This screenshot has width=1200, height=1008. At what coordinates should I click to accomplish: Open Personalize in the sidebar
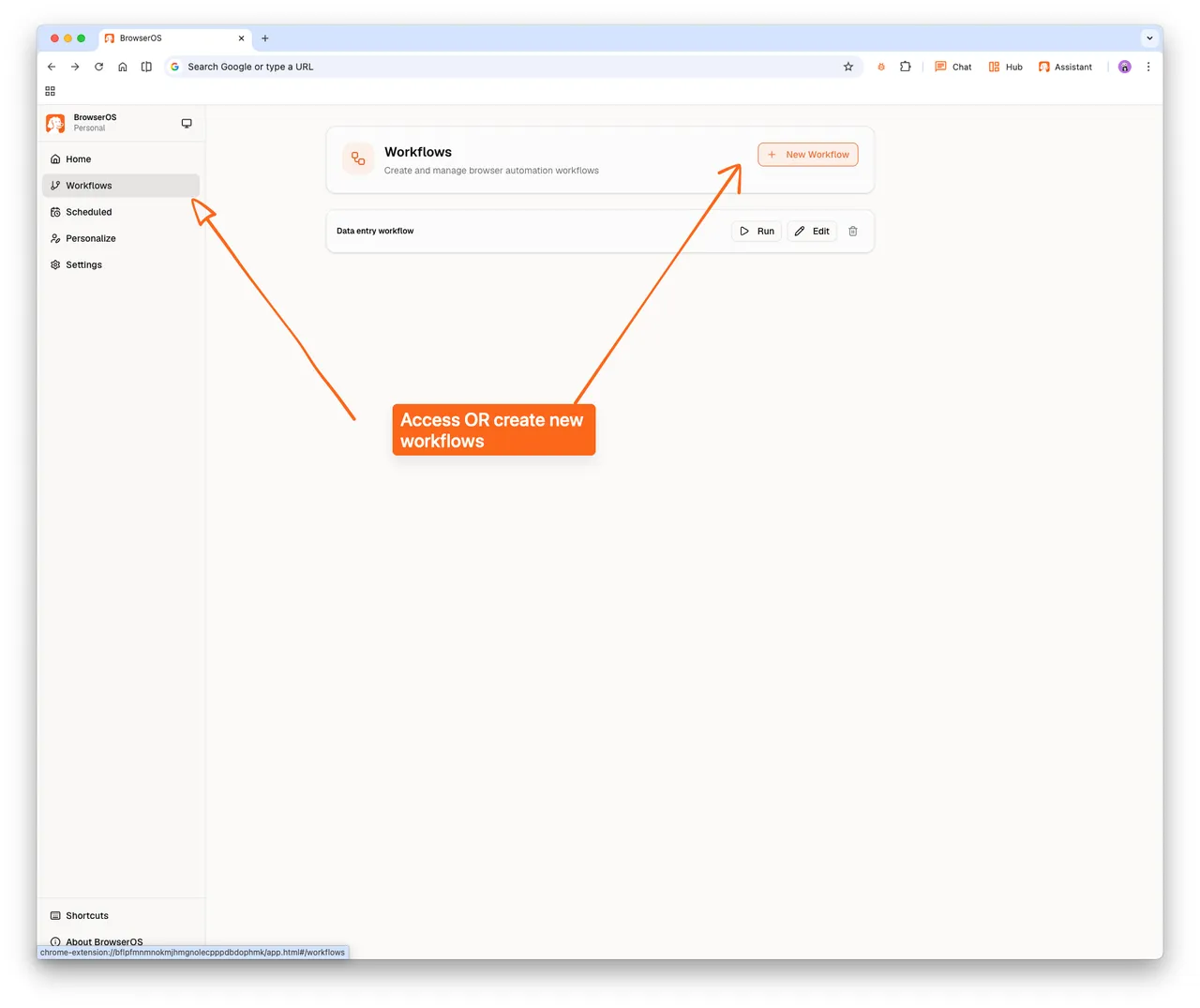(121, 238)
